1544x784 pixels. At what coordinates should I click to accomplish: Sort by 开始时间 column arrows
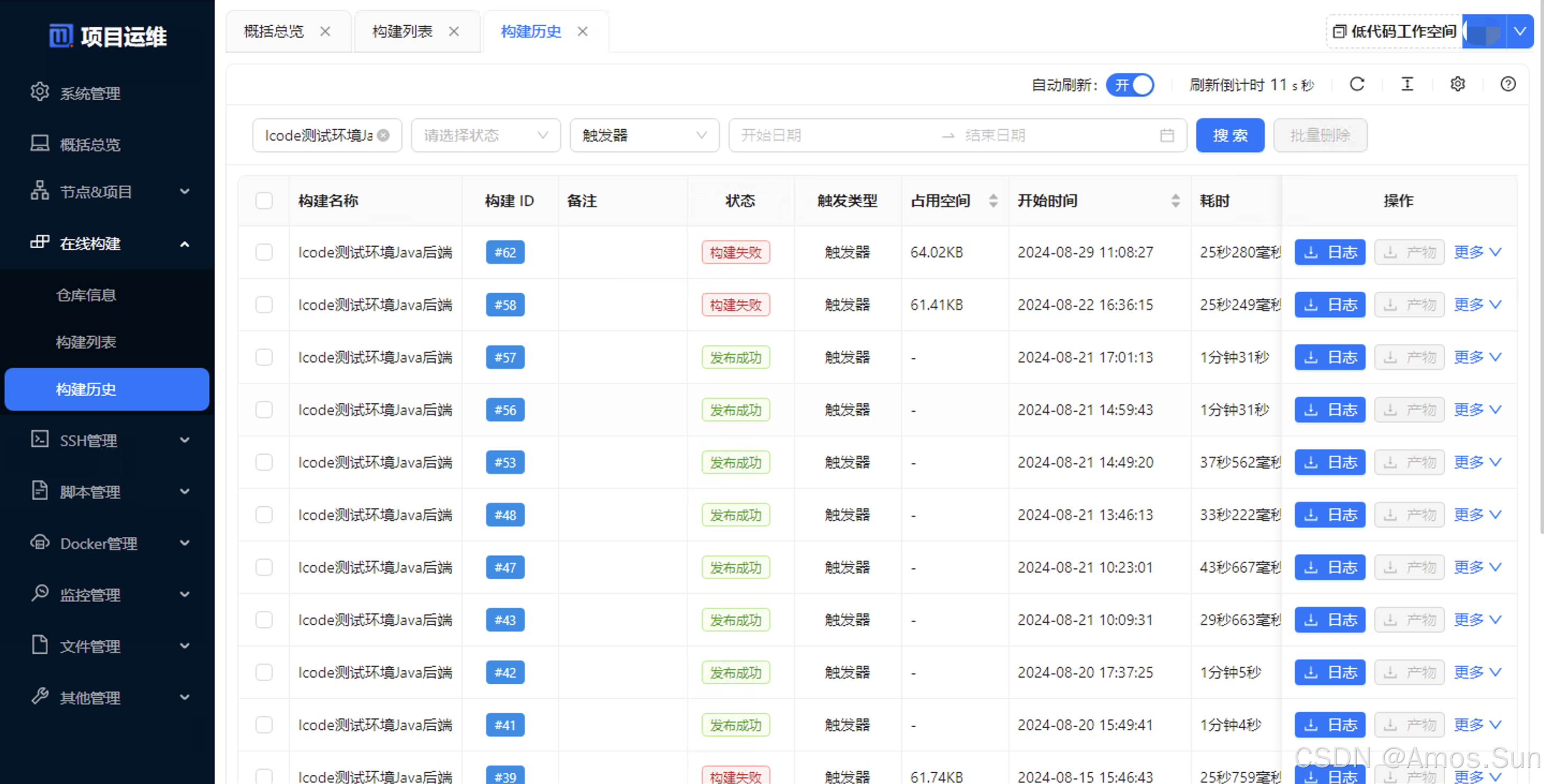1175,201
